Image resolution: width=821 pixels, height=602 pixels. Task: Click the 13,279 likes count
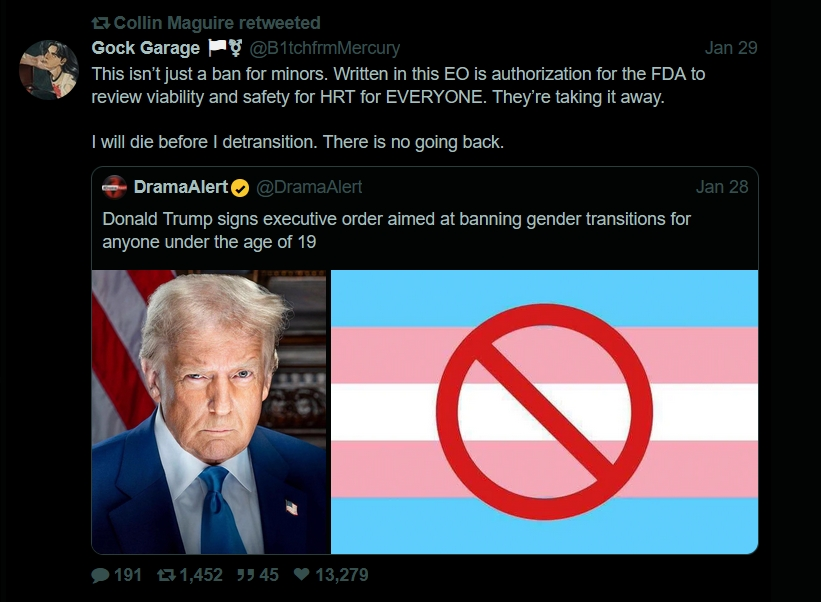point(341,575)
